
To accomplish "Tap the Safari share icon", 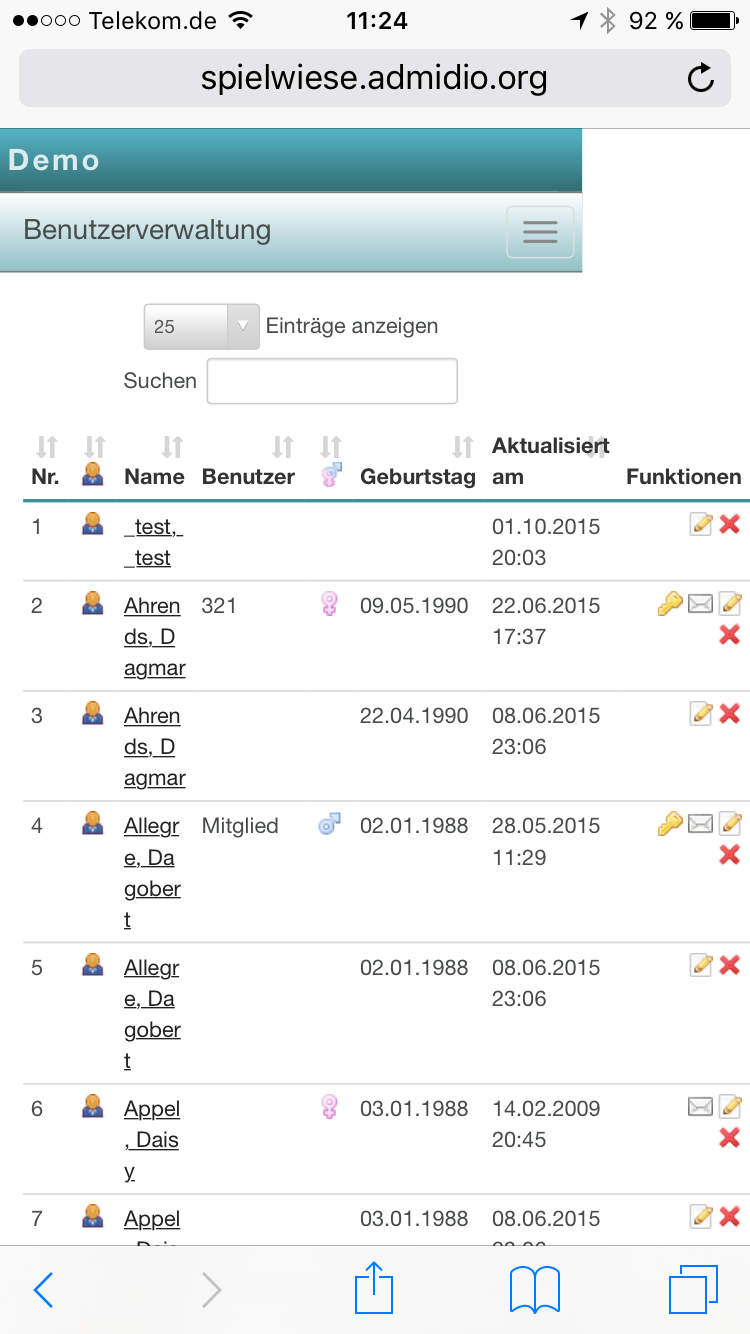I will click(375, 1289).
